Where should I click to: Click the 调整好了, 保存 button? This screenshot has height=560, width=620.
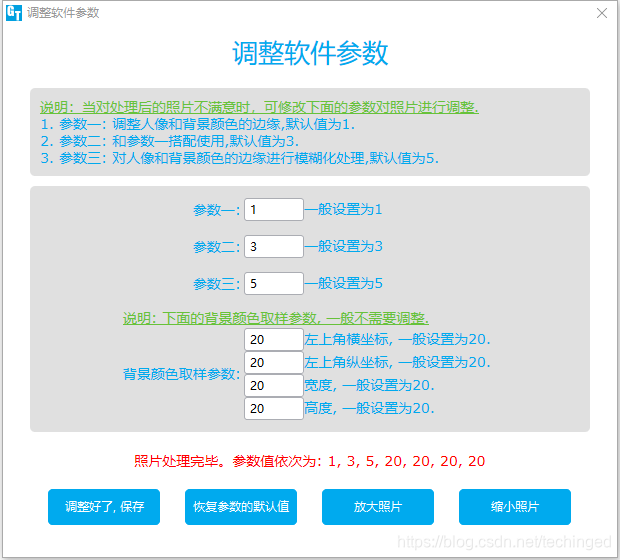[104, 507]
